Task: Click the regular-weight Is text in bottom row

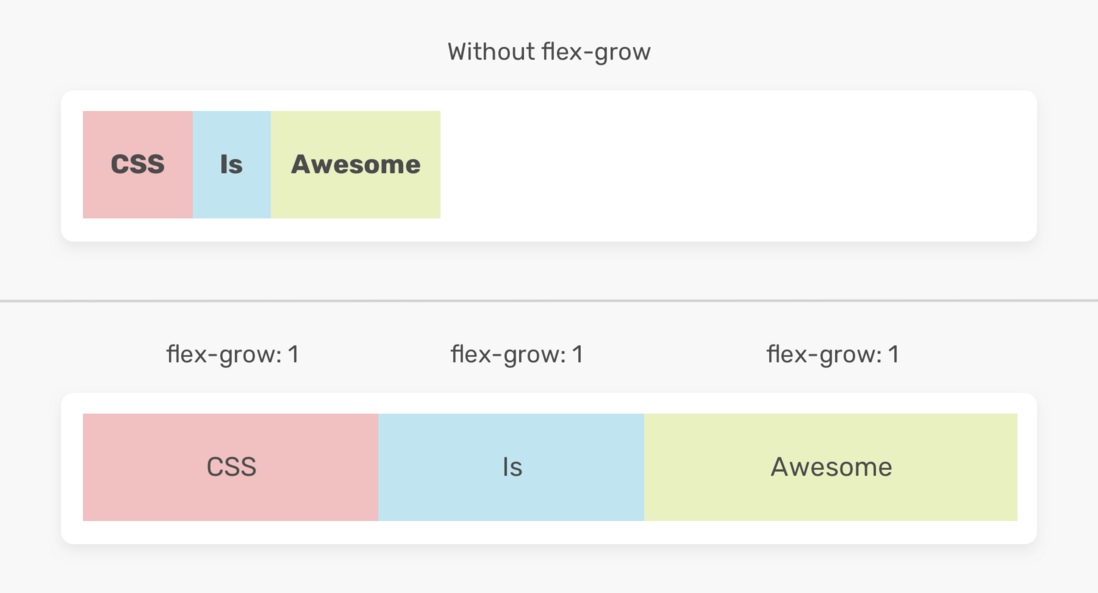Action: (x=512, y=467)
